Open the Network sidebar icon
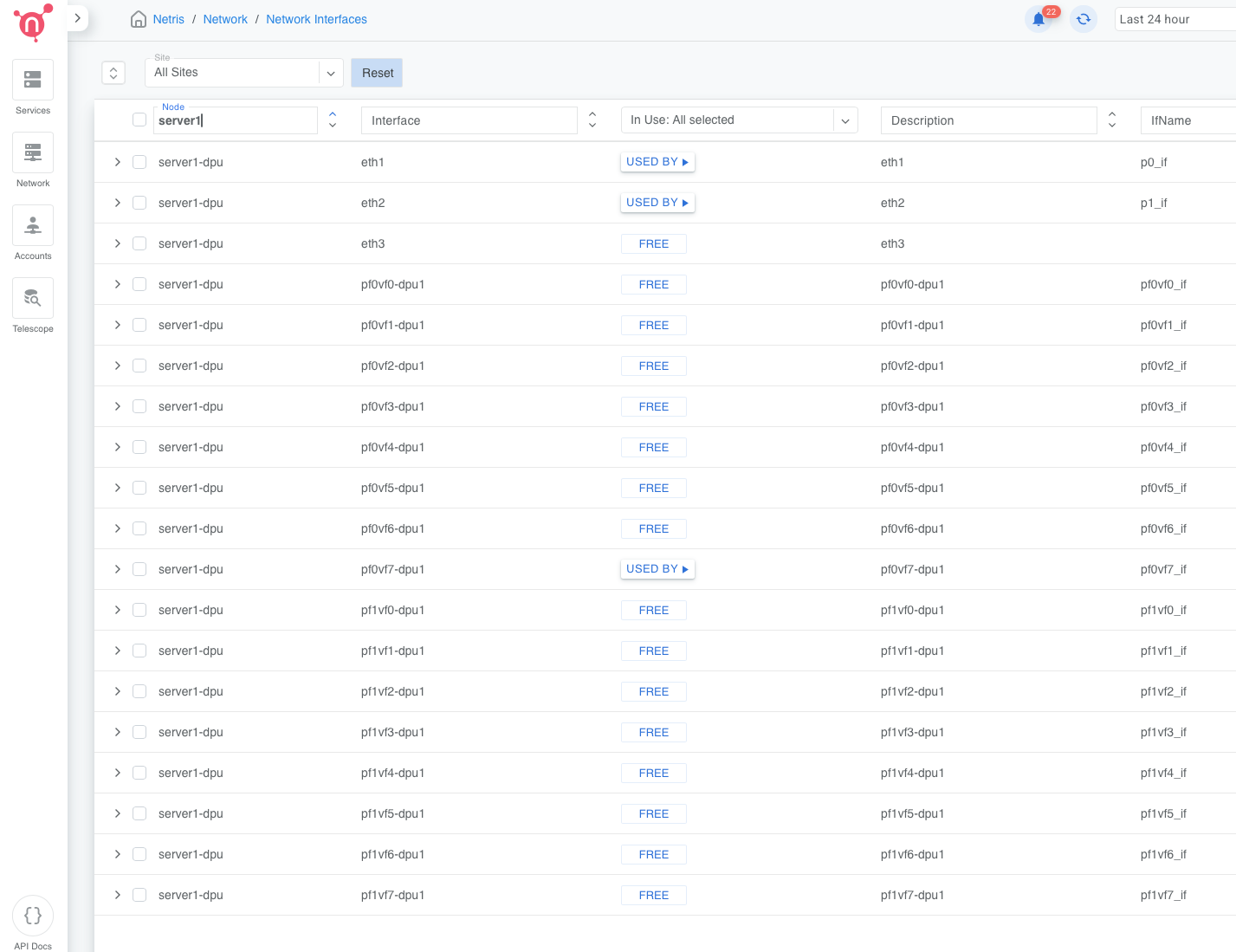This screenshot has height=952, width=1236. (33, 152)
